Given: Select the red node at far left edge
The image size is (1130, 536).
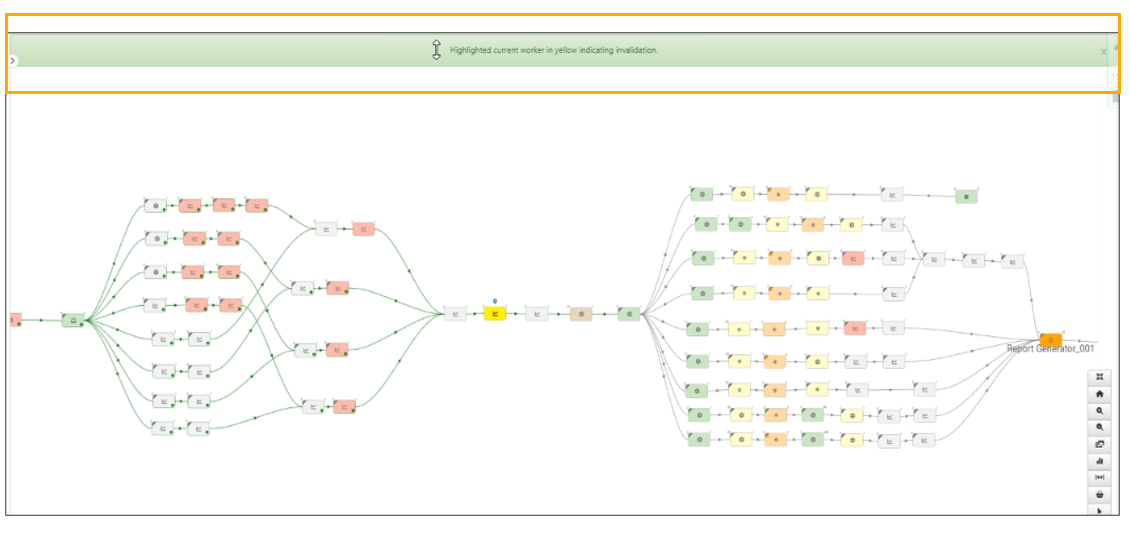Looking at the screenshot, I should 15,320.
